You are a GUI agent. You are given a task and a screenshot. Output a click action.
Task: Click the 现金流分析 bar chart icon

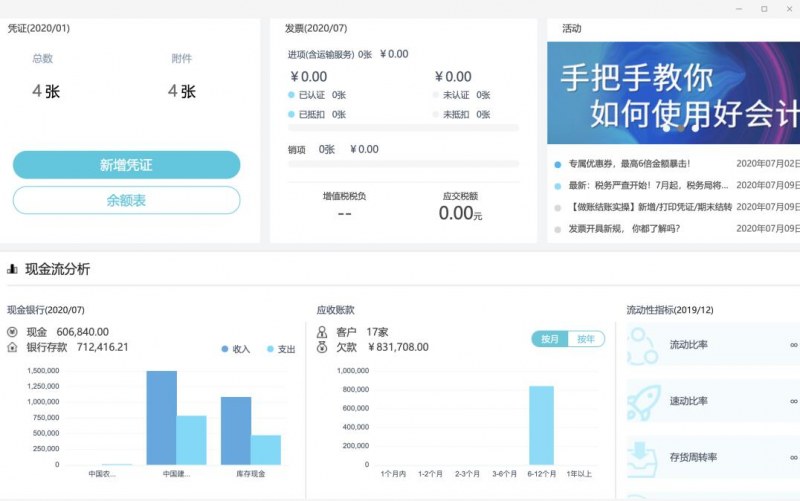[x=12, y=269]
